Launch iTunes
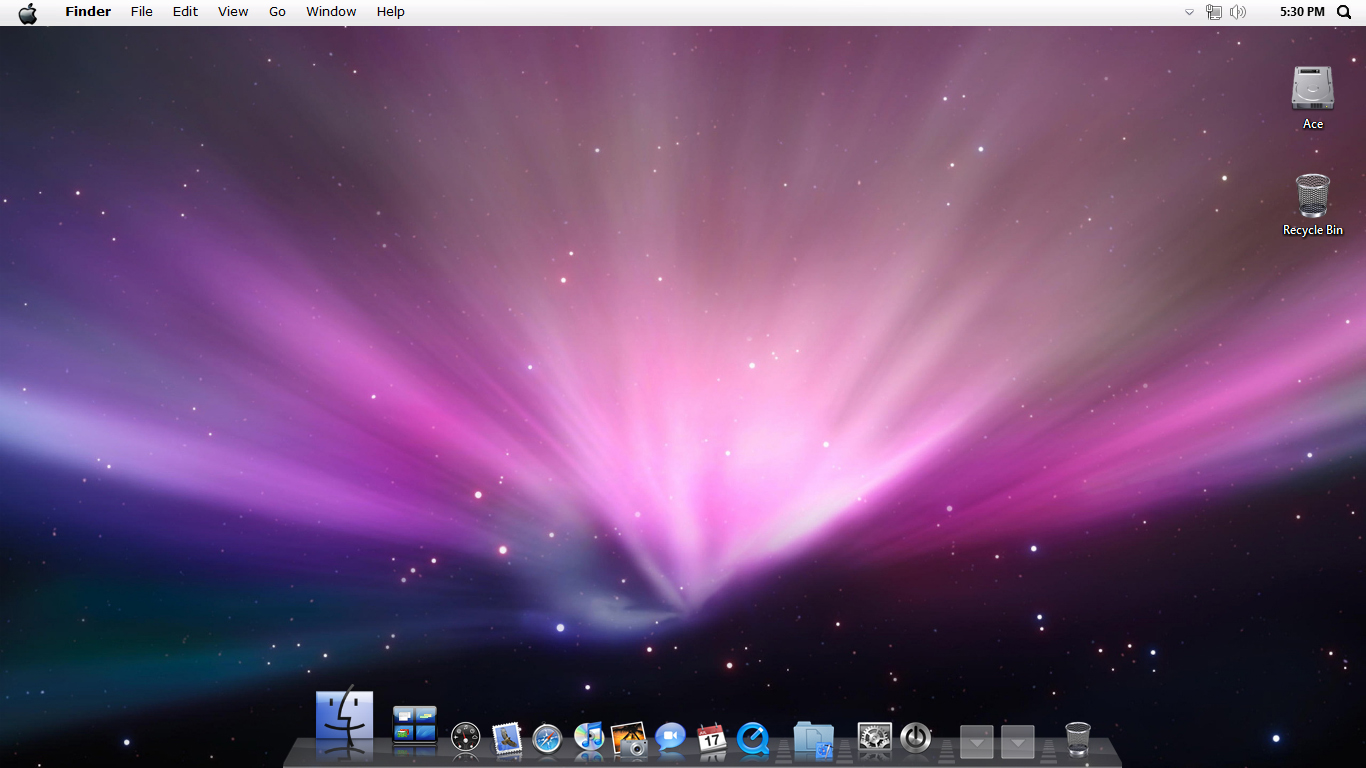The image size is (1366, 768). coord(588,739)
